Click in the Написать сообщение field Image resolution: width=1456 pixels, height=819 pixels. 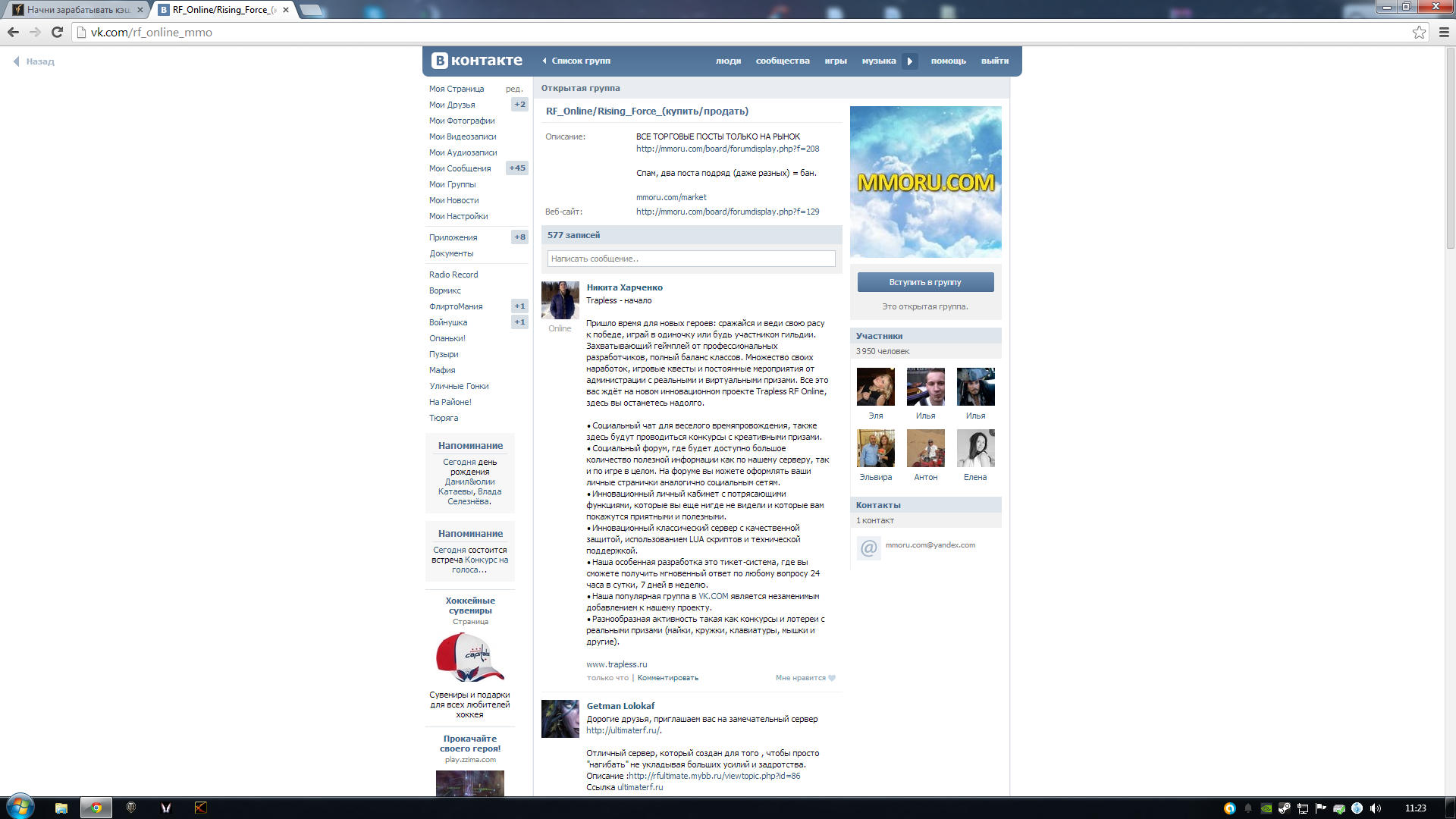(691, 259)
